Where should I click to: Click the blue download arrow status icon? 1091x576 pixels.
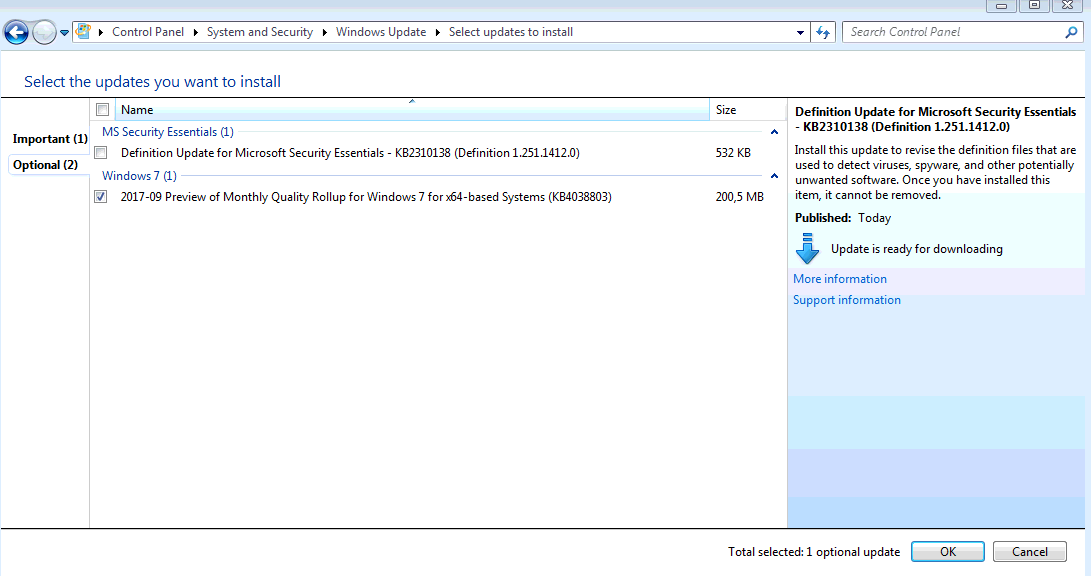tap(807, 249)
